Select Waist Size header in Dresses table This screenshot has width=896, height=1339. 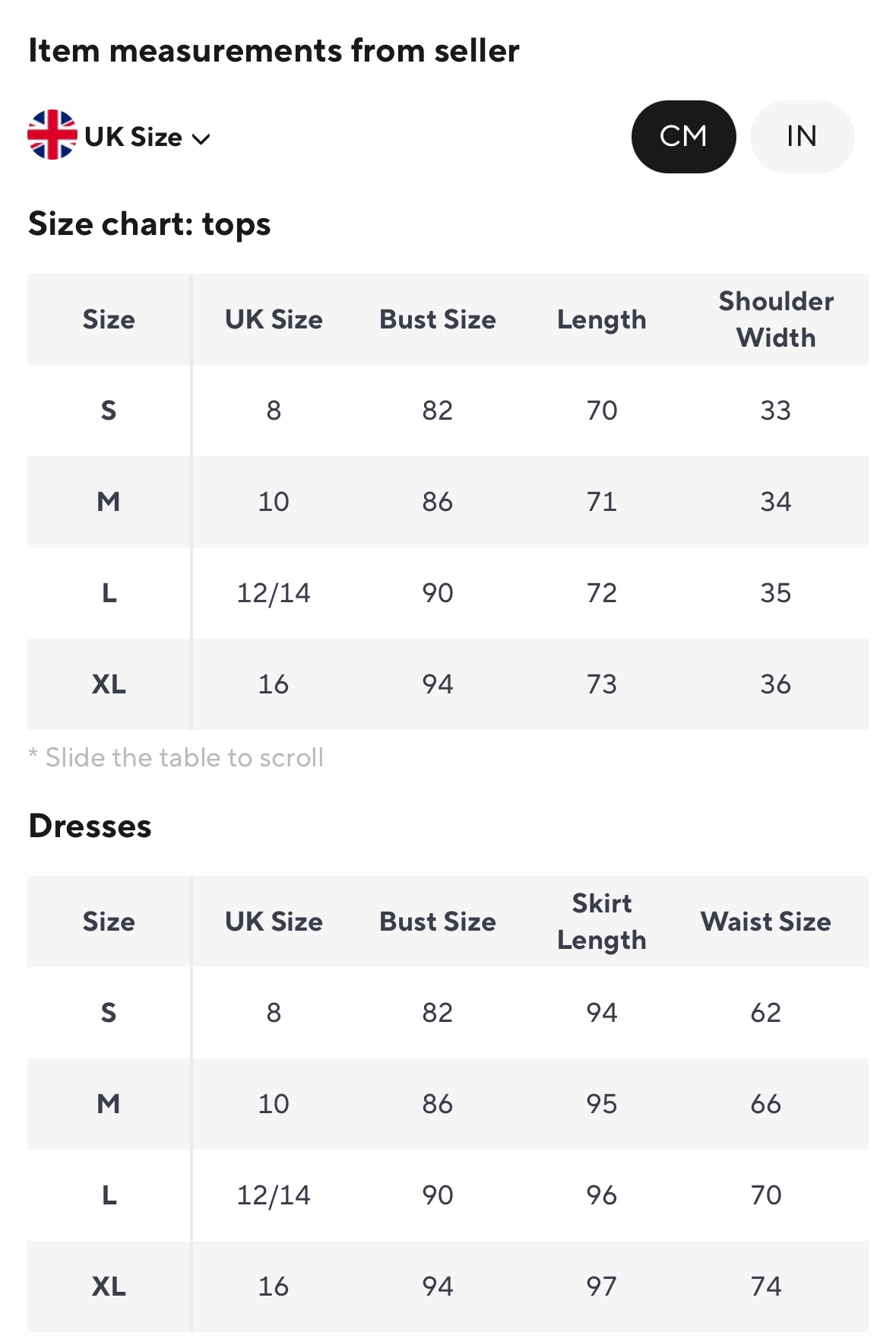[x=765, y=922]
